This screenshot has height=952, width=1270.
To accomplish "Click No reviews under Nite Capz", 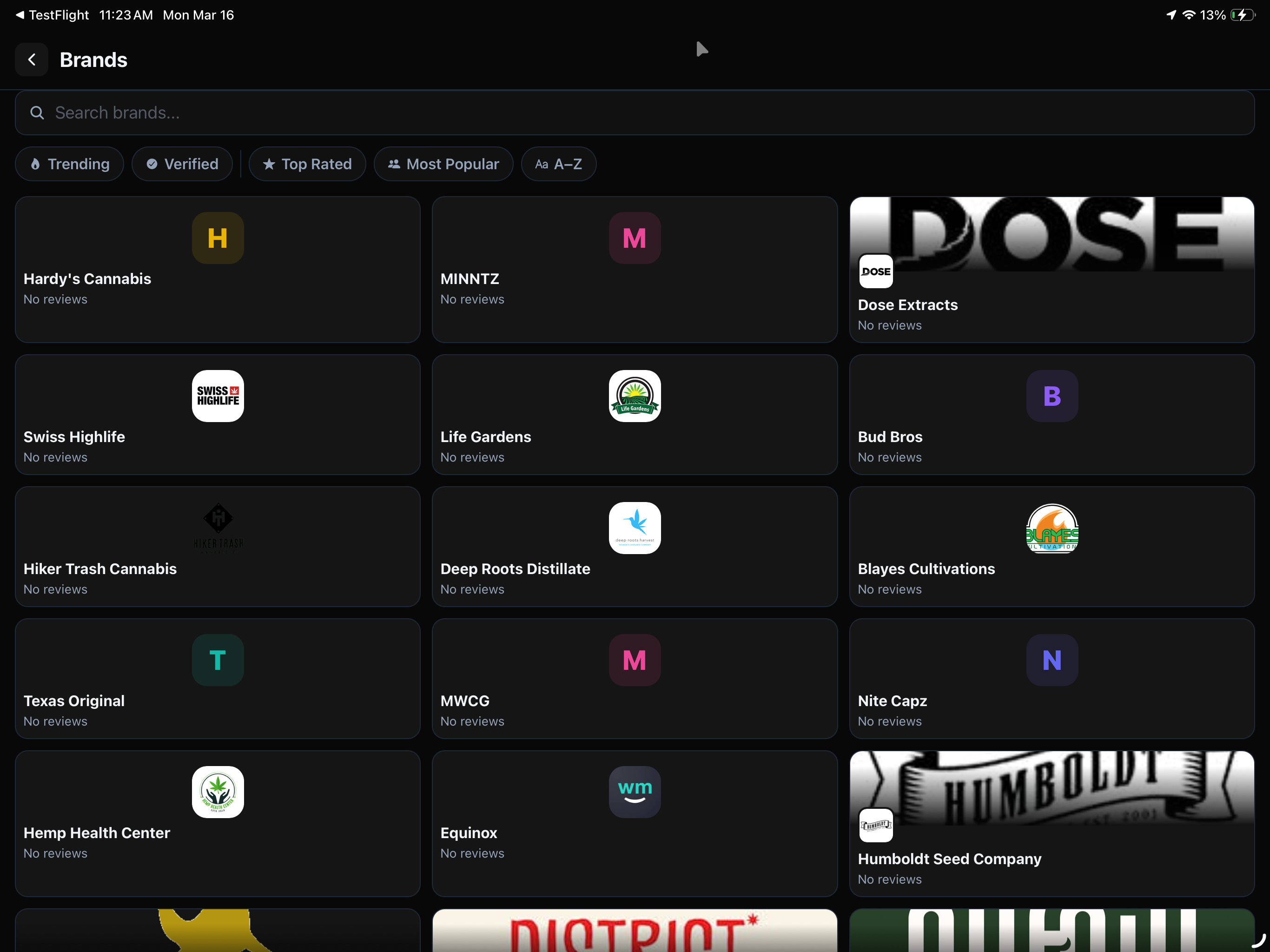I will (x=890, y=722).
